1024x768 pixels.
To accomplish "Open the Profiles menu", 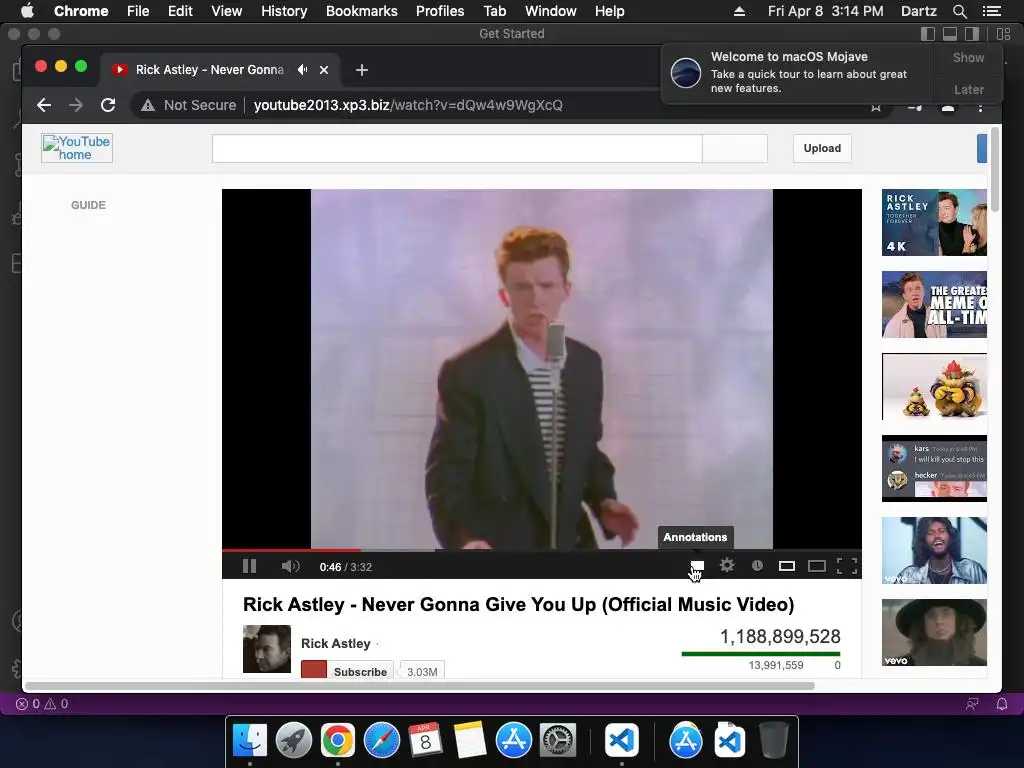I will point(440,11).
